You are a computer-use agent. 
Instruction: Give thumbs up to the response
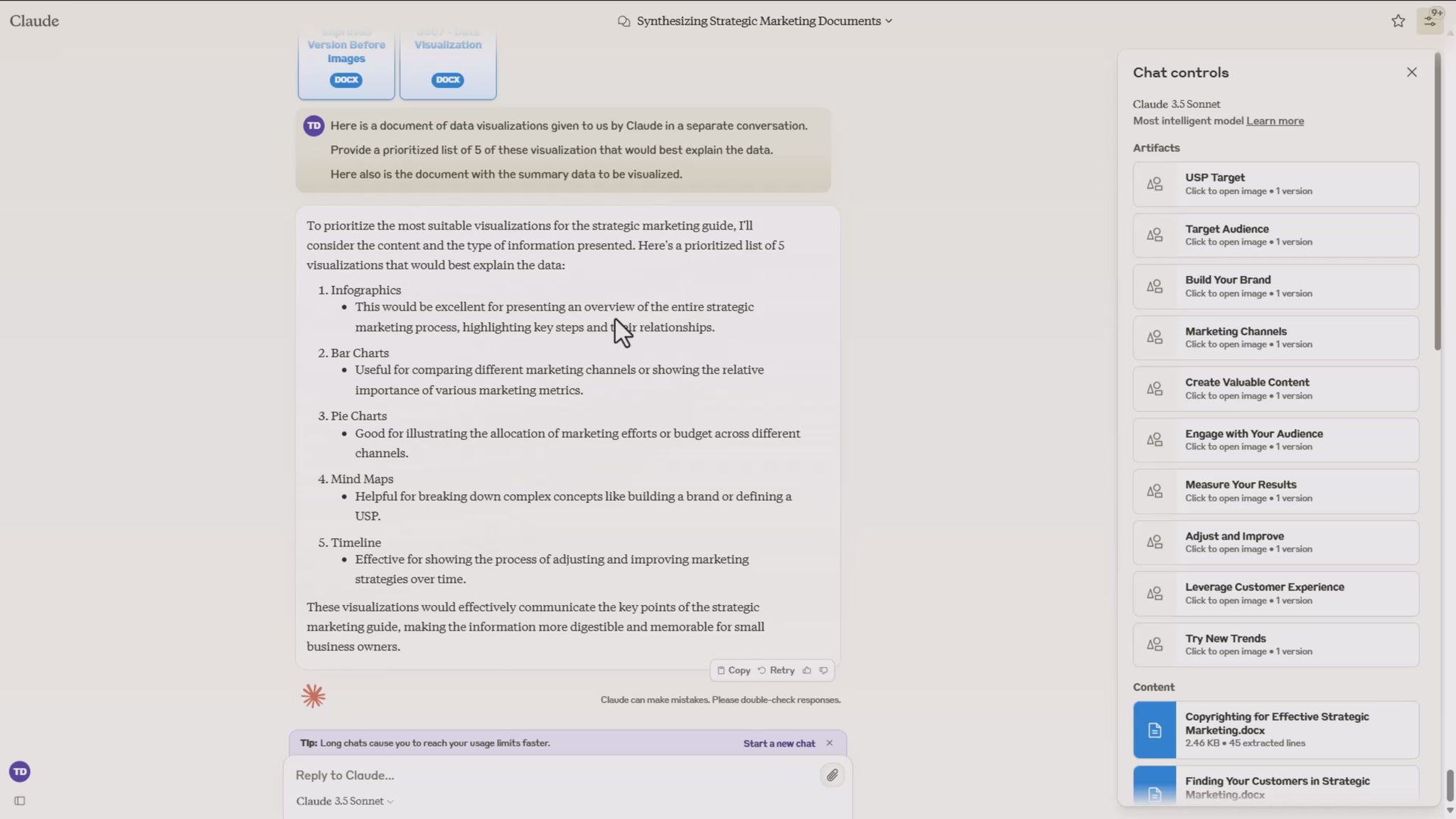(x=806, y=670)
